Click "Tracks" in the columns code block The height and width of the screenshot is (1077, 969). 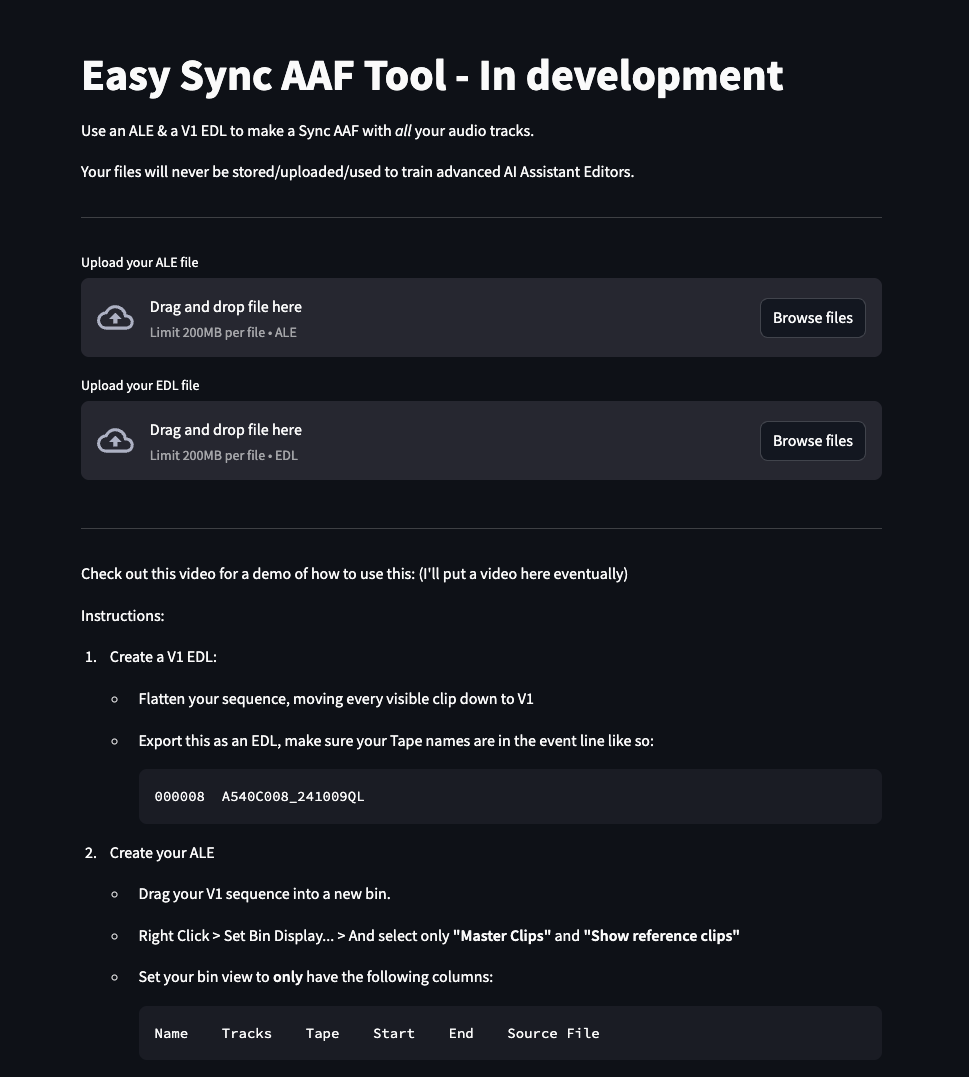point(246,1034)
